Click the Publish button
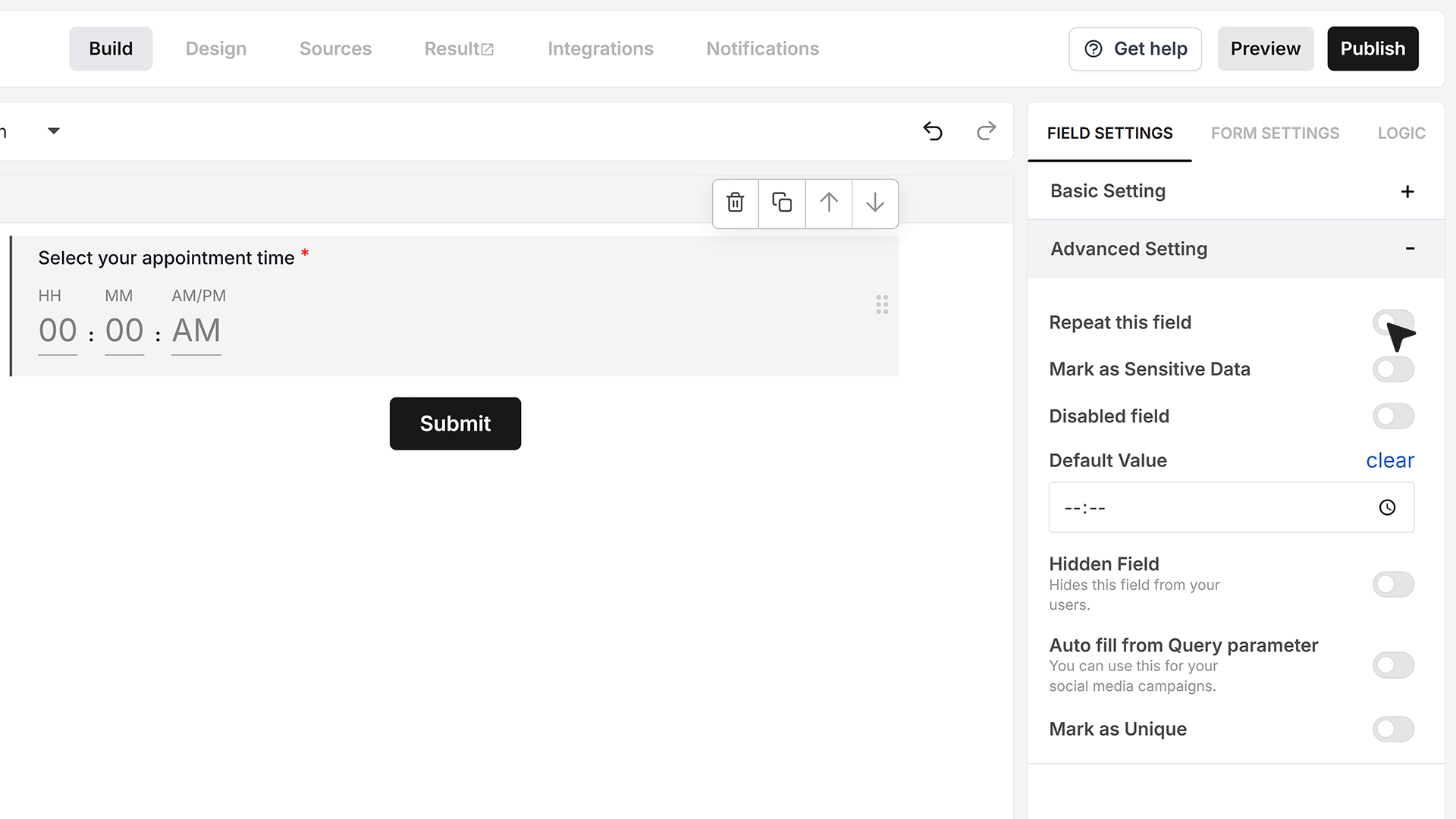 tap(1373, 49)
